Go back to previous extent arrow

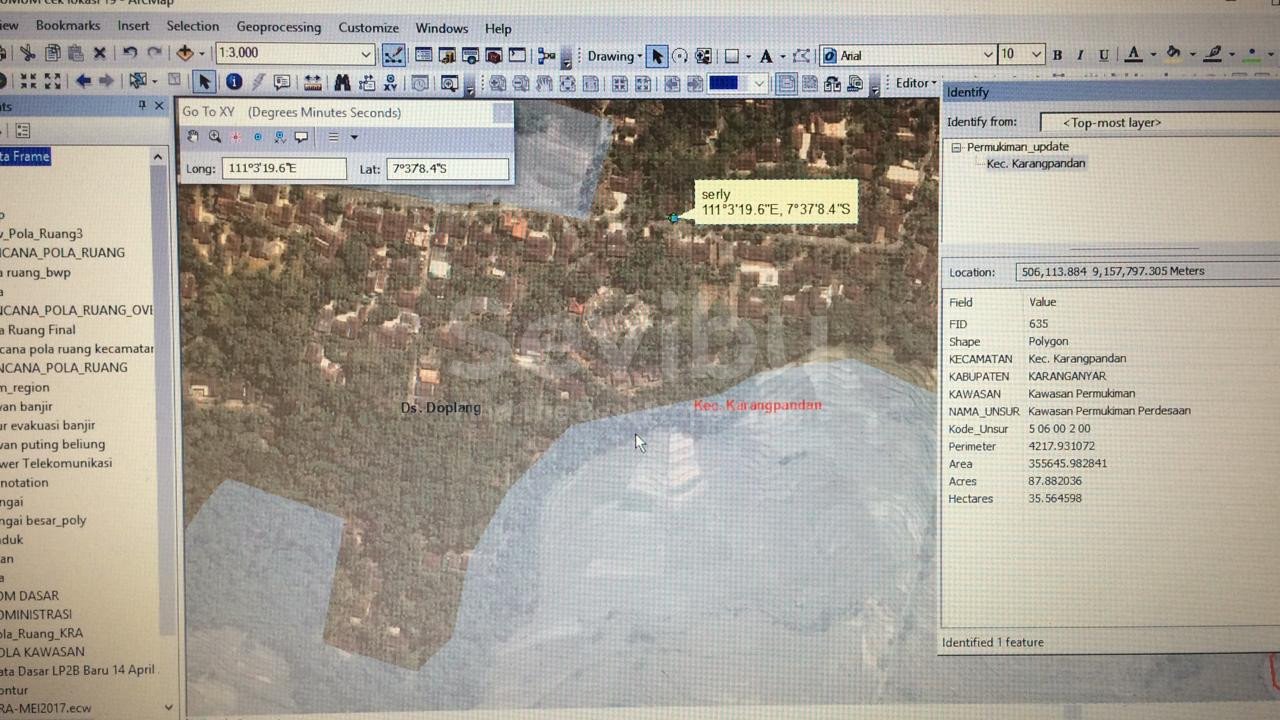point(84,82)
